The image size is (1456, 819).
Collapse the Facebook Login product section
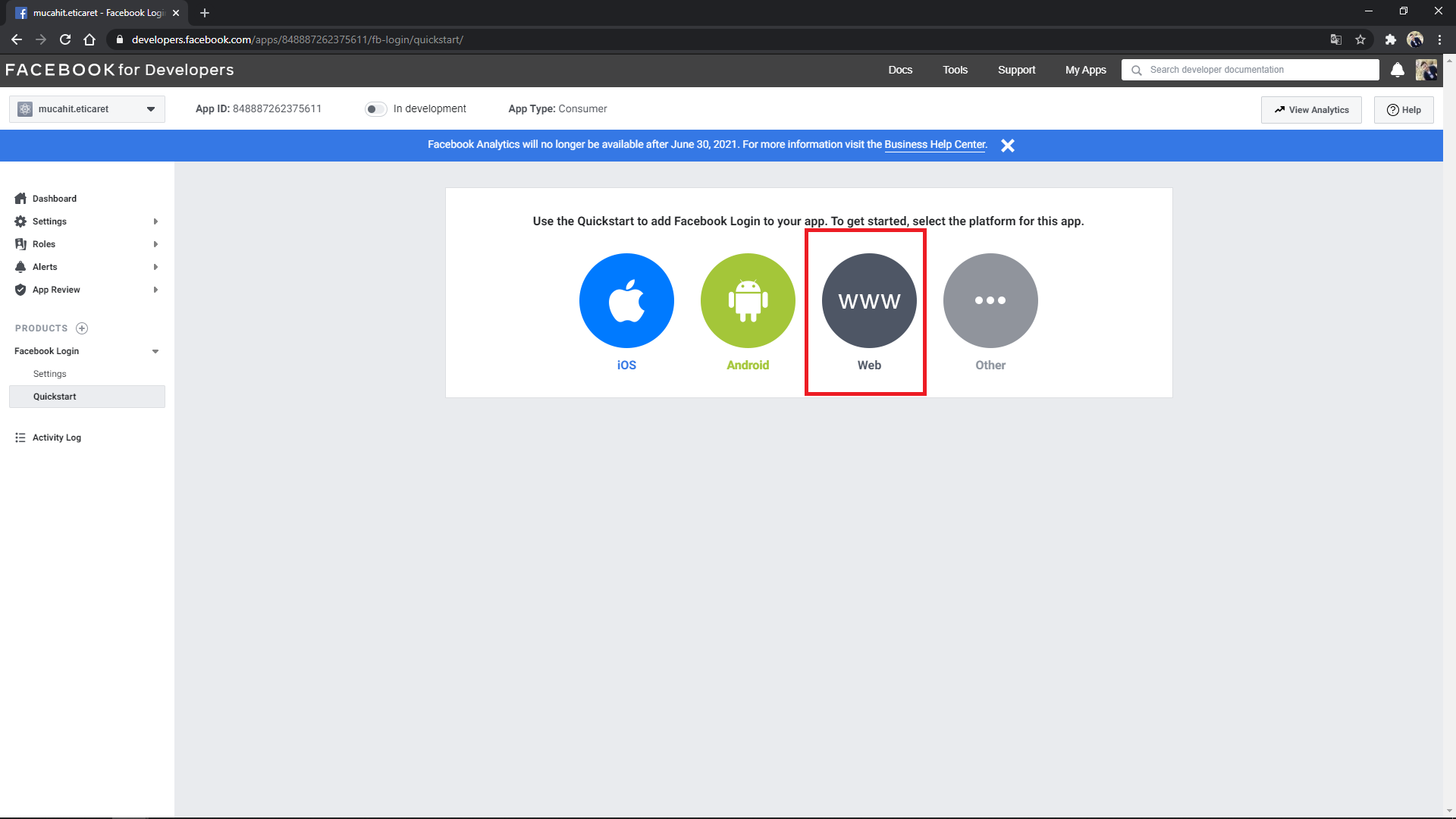tap(155, 351)
